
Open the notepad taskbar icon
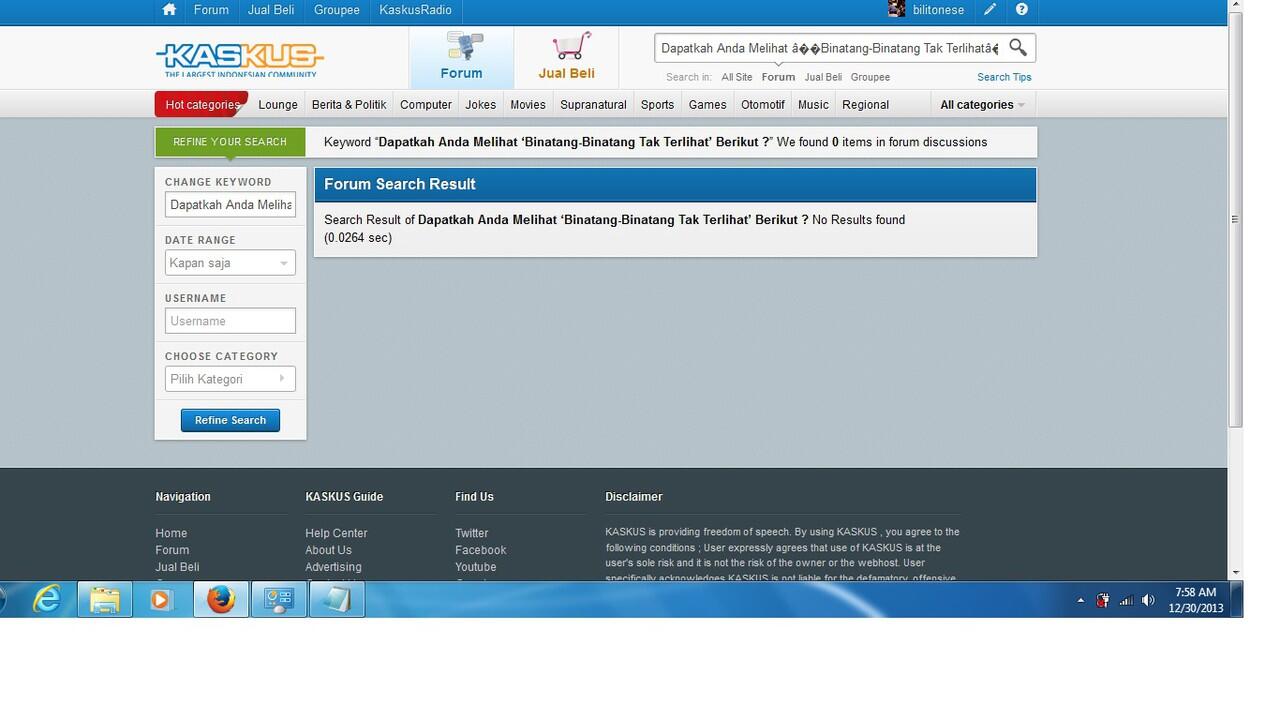click(x=337, y=599)
